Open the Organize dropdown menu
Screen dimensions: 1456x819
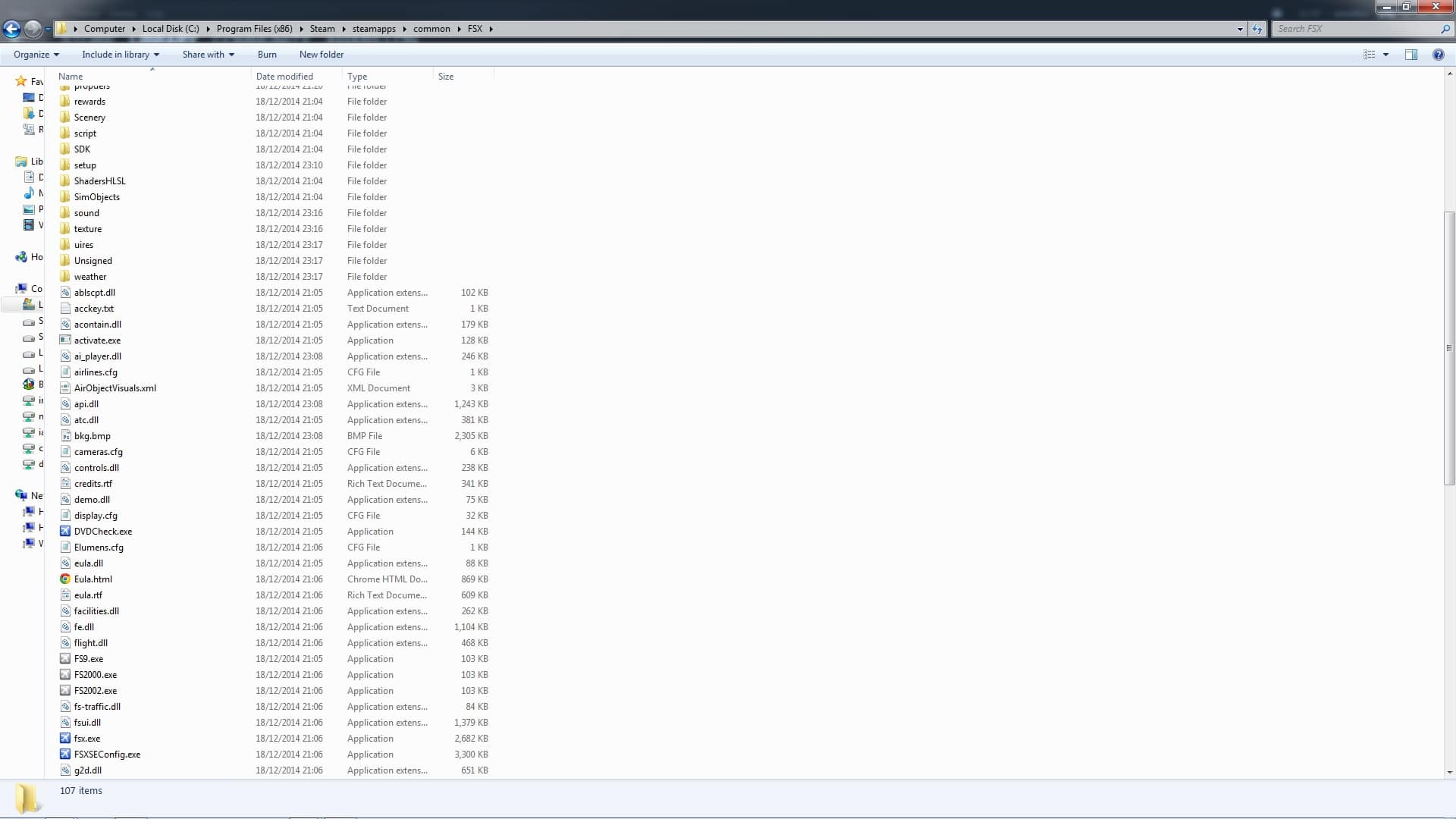[x=36, y=55]
